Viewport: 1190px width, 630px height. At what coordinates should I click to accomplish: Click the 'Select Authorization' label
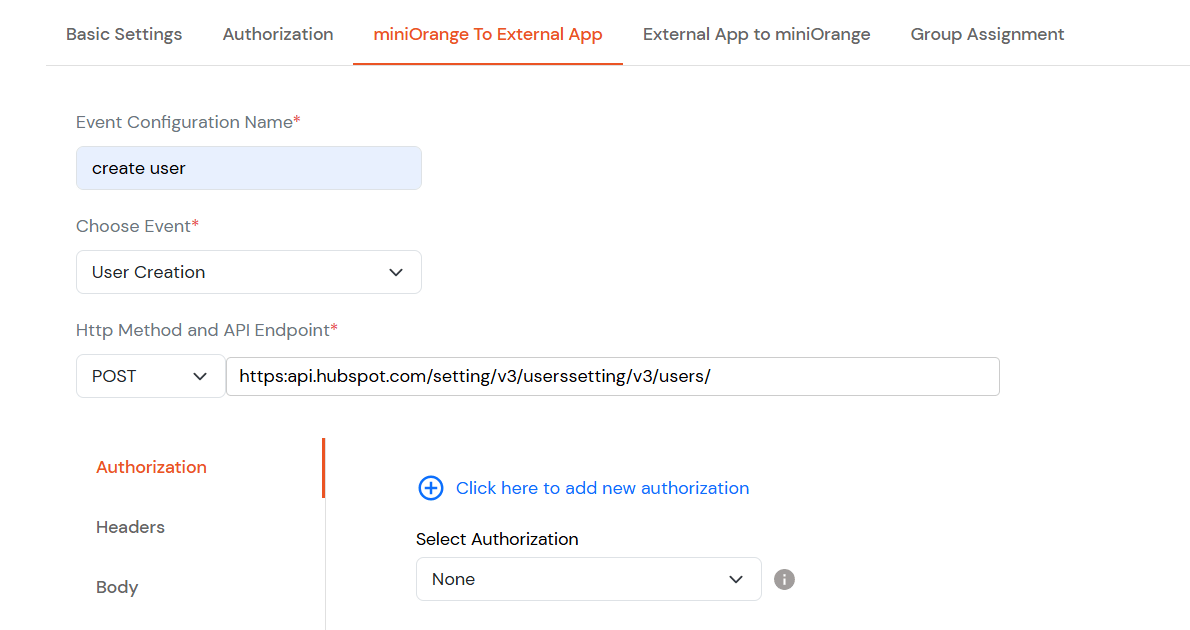pyautogui.click(x=497, y=539)
